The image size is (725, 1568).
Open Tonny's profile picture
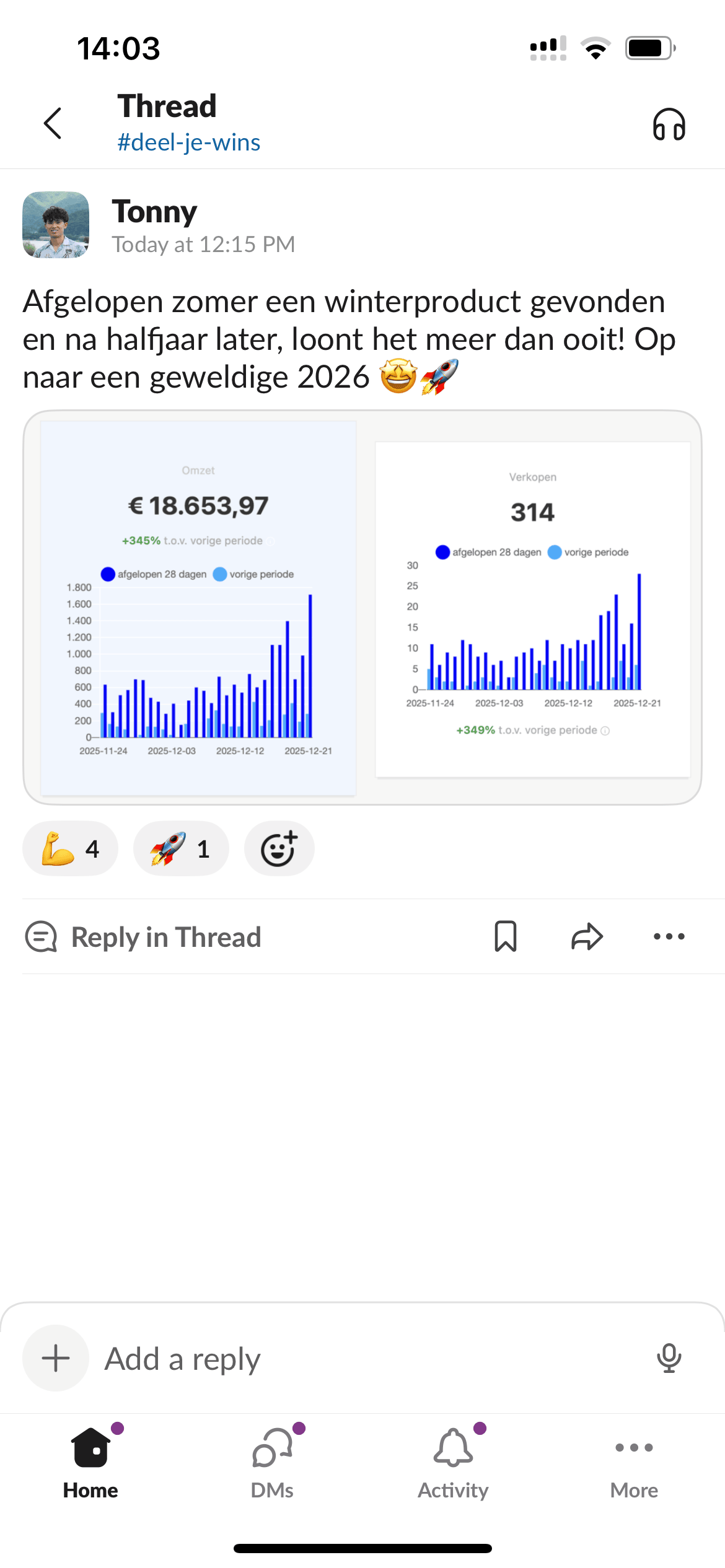(56, 225)
